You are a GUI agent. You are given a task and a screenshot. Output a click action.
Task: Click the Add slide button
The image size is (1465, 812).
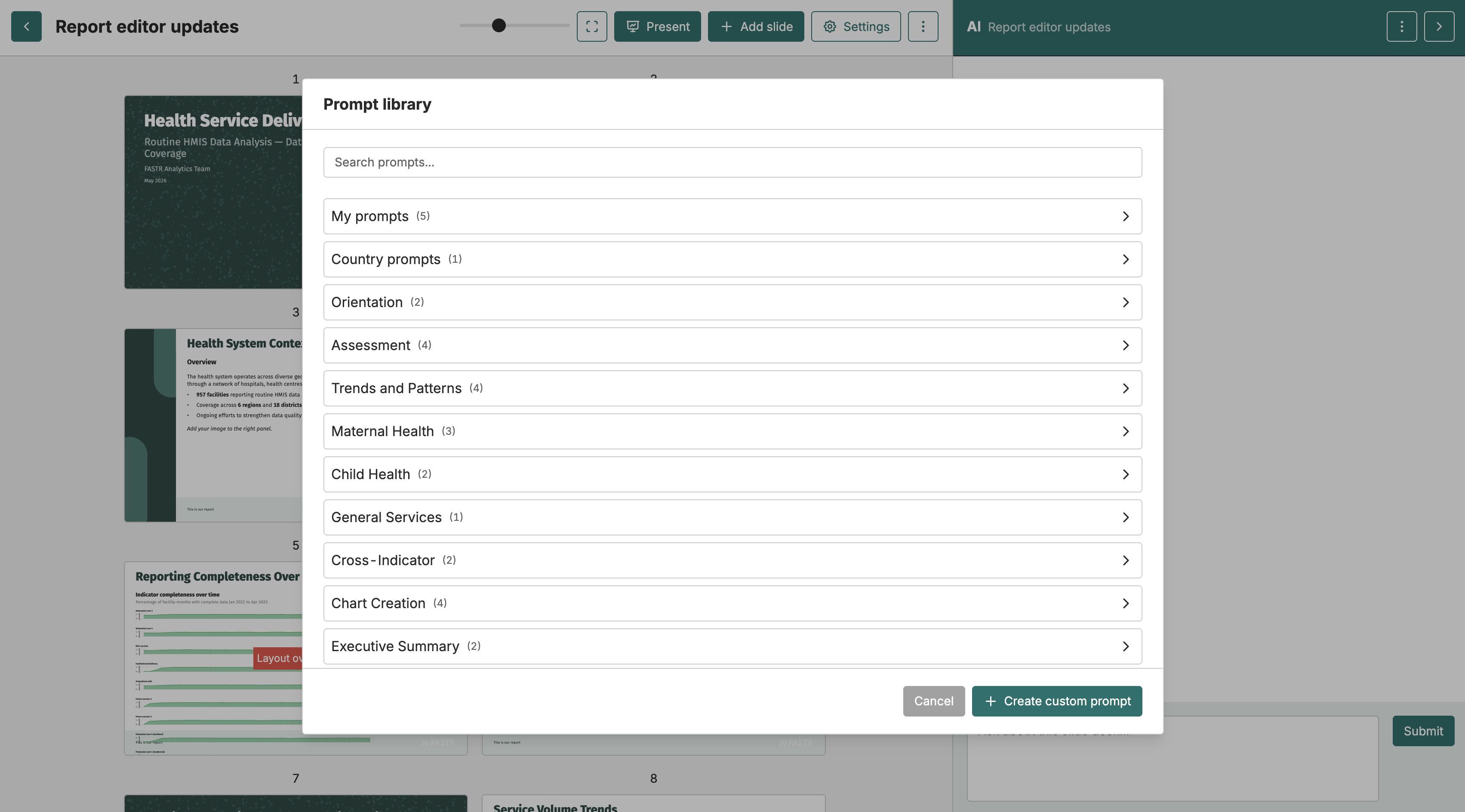pos(756,26)
